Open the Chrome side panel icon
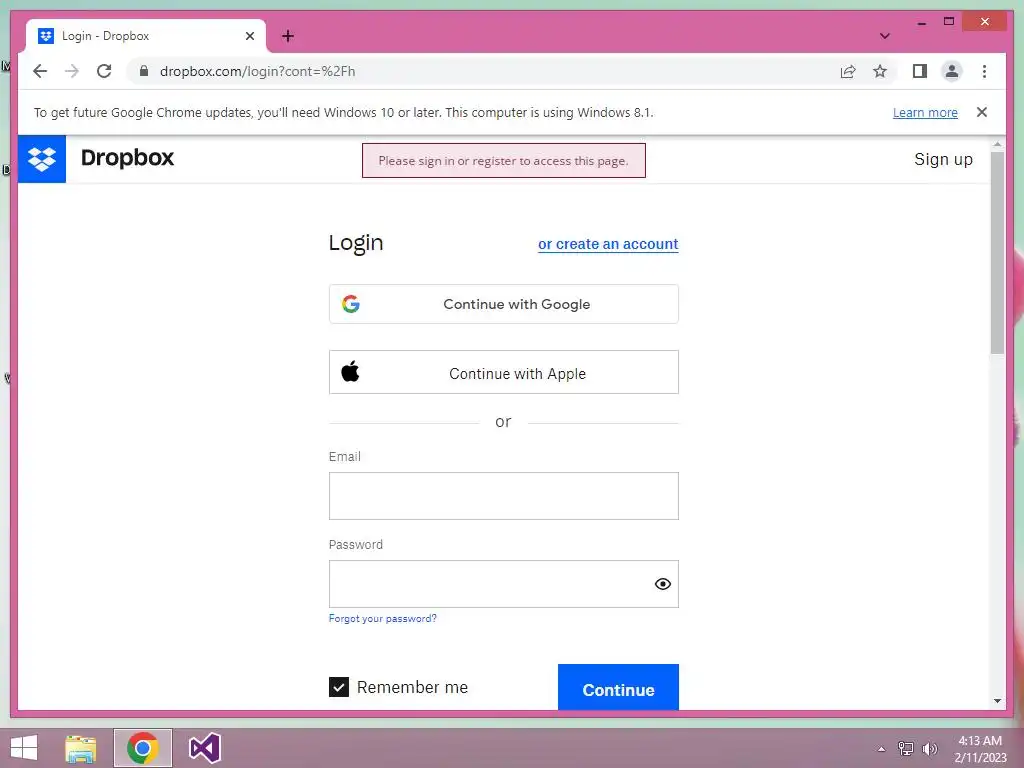 pos(920,71)
